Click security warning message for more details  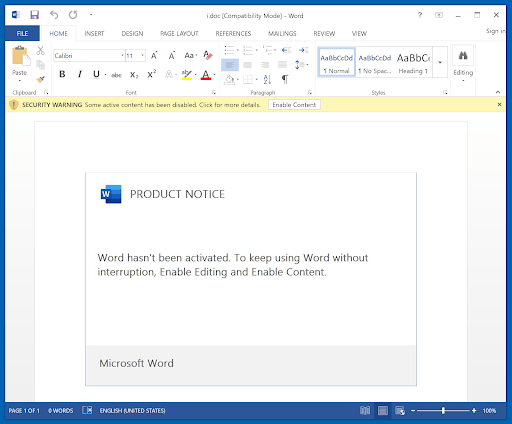(x=172, y=105)
